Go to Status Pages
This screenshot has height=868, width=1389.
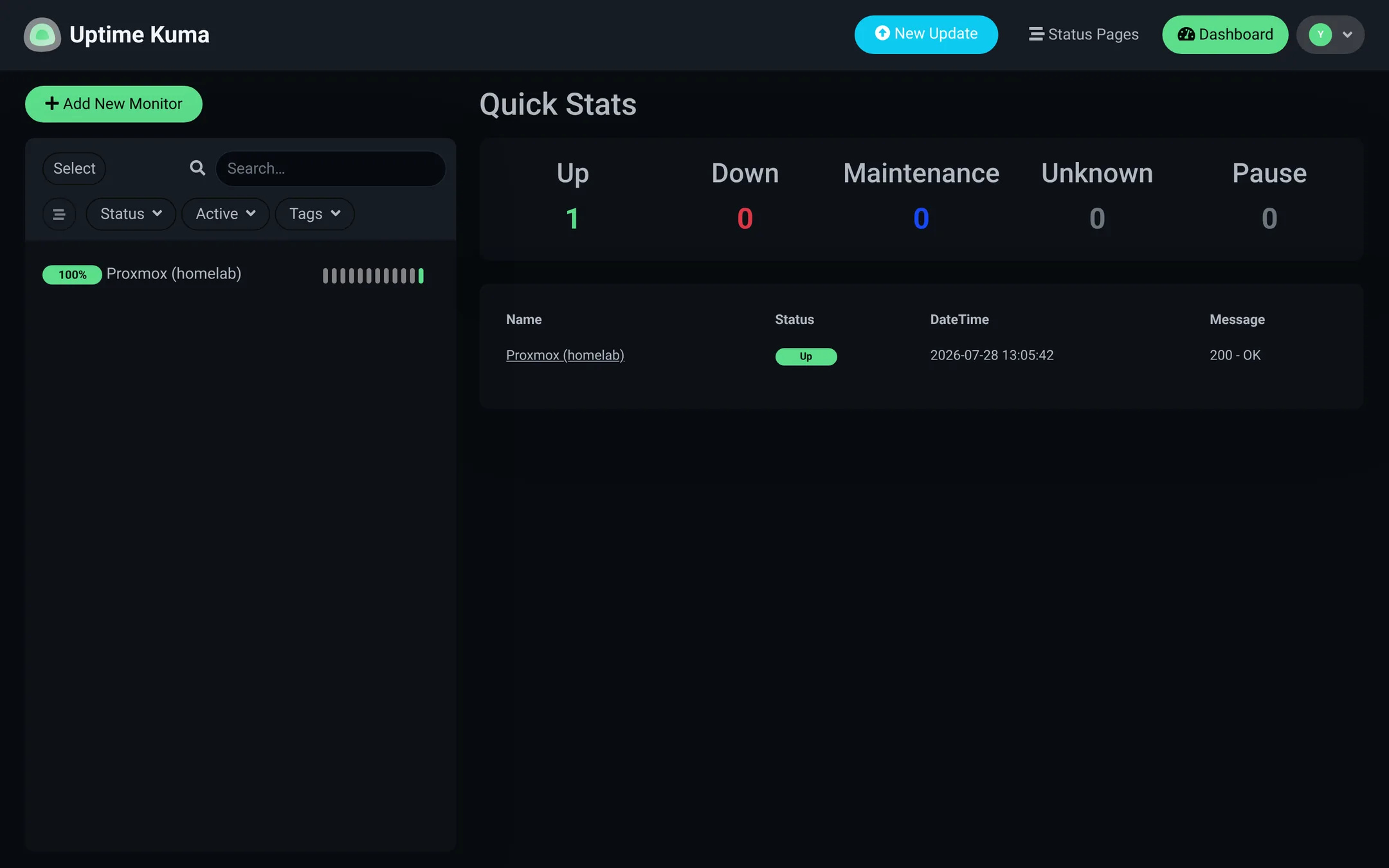[x=1084, y=34]
